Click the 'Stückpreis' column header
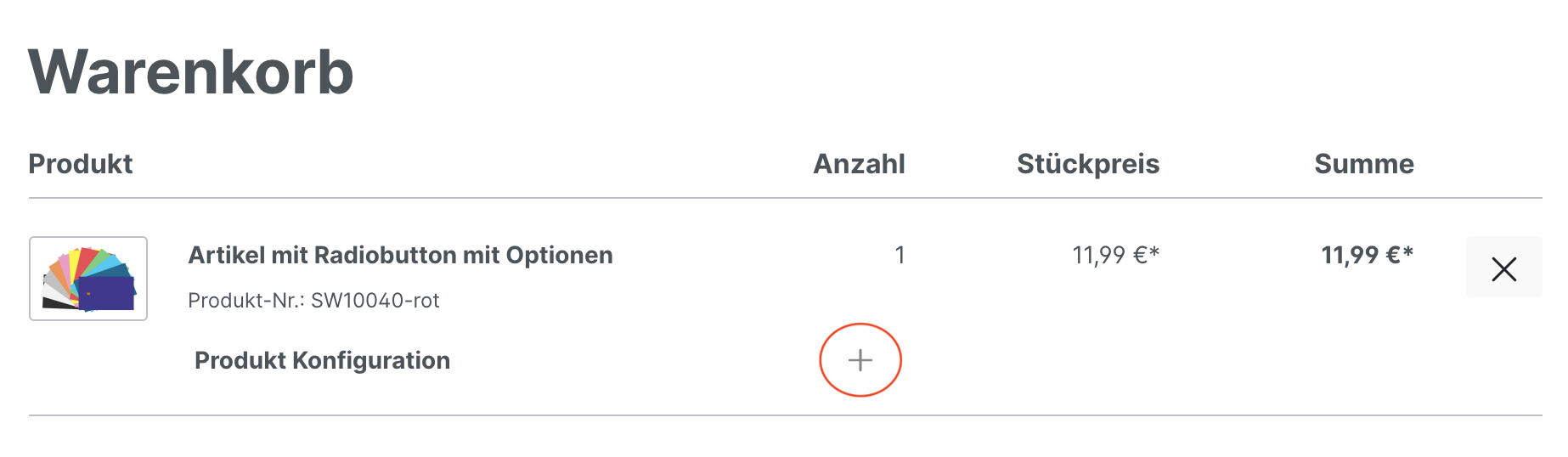The height and width of the screenshot is (457, 1568). click(1087, 164)
